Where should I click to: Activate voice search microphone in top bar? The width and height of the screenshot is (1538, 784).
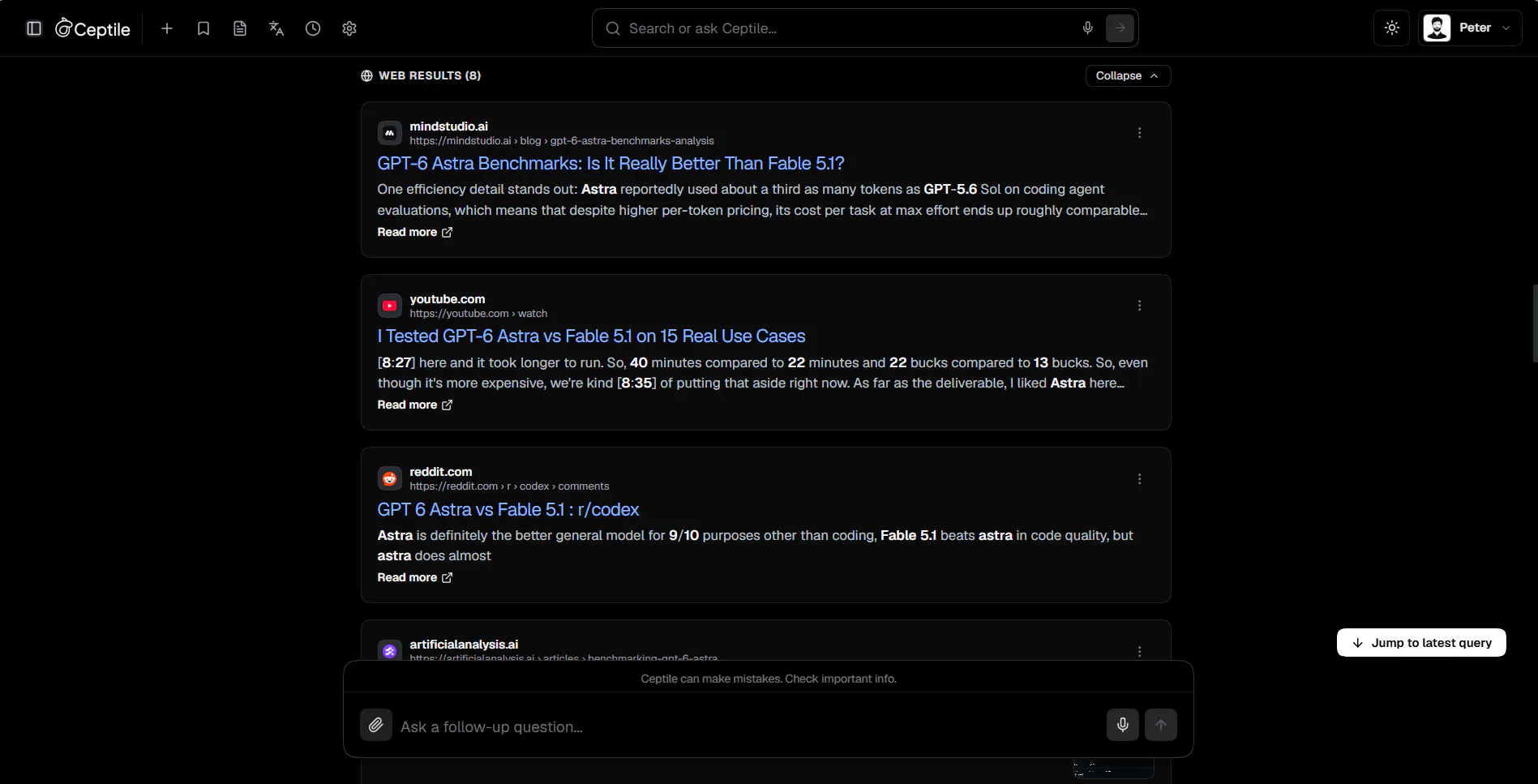point(1088,28)
